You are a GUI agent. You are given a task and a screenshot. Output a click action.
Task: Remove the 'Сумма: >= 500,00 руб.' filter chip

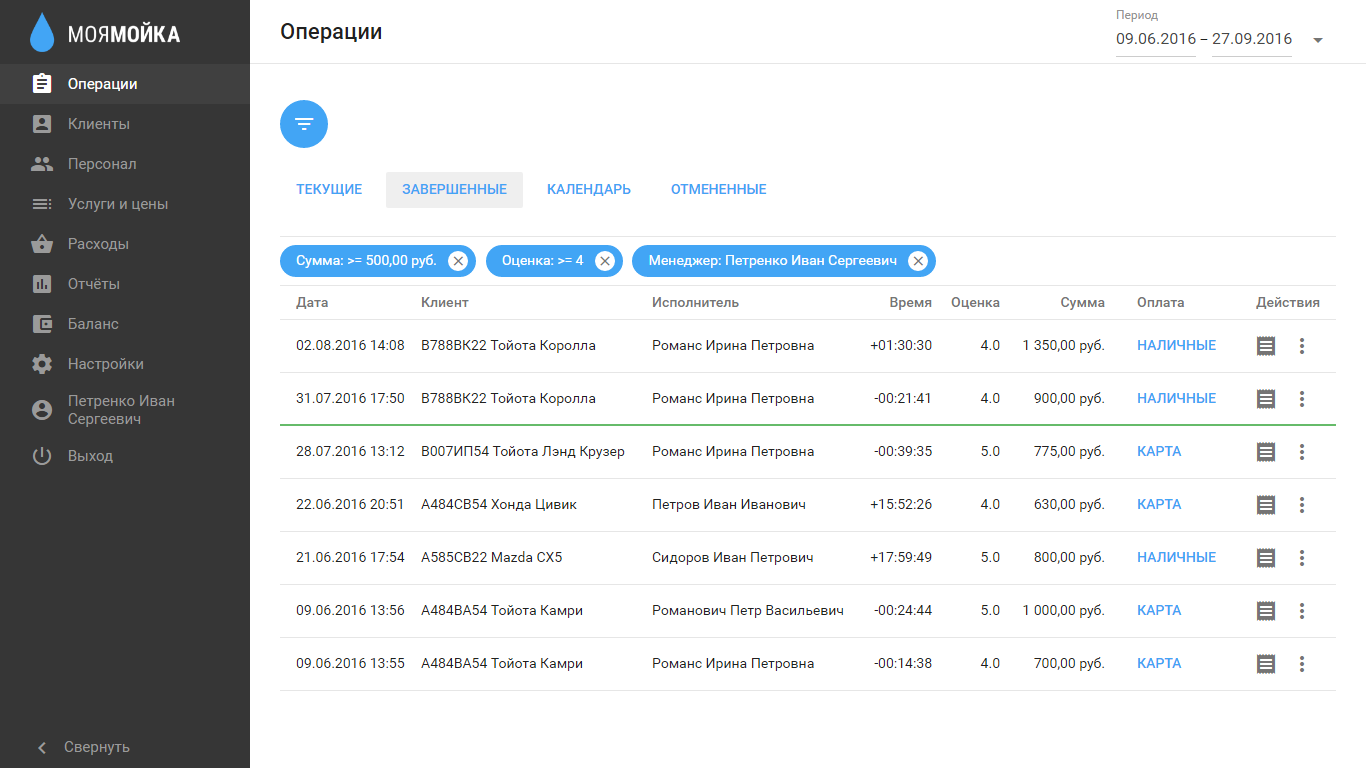point(458,261)
